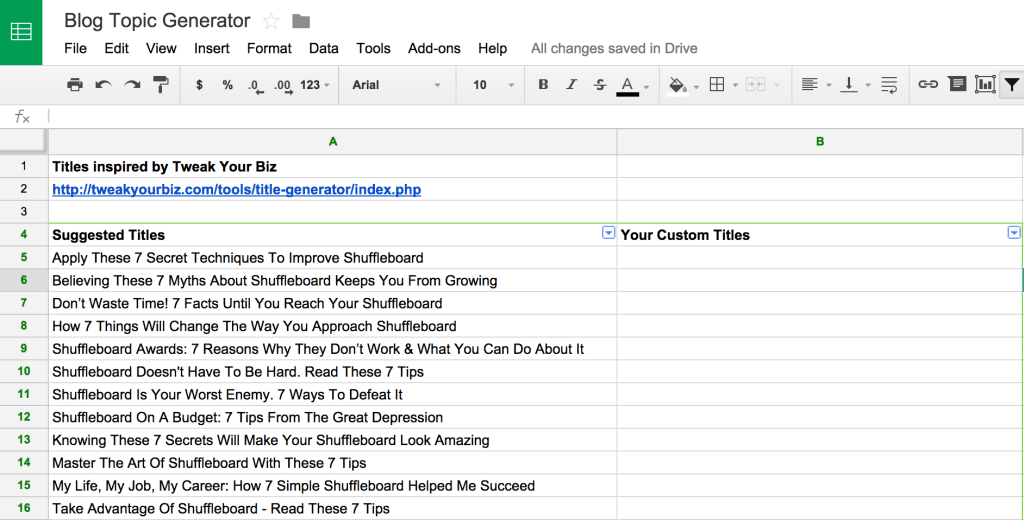Open the 123 more formats dropdown
Viewport: 1024px width, 520px height.
tap(315, 85)
